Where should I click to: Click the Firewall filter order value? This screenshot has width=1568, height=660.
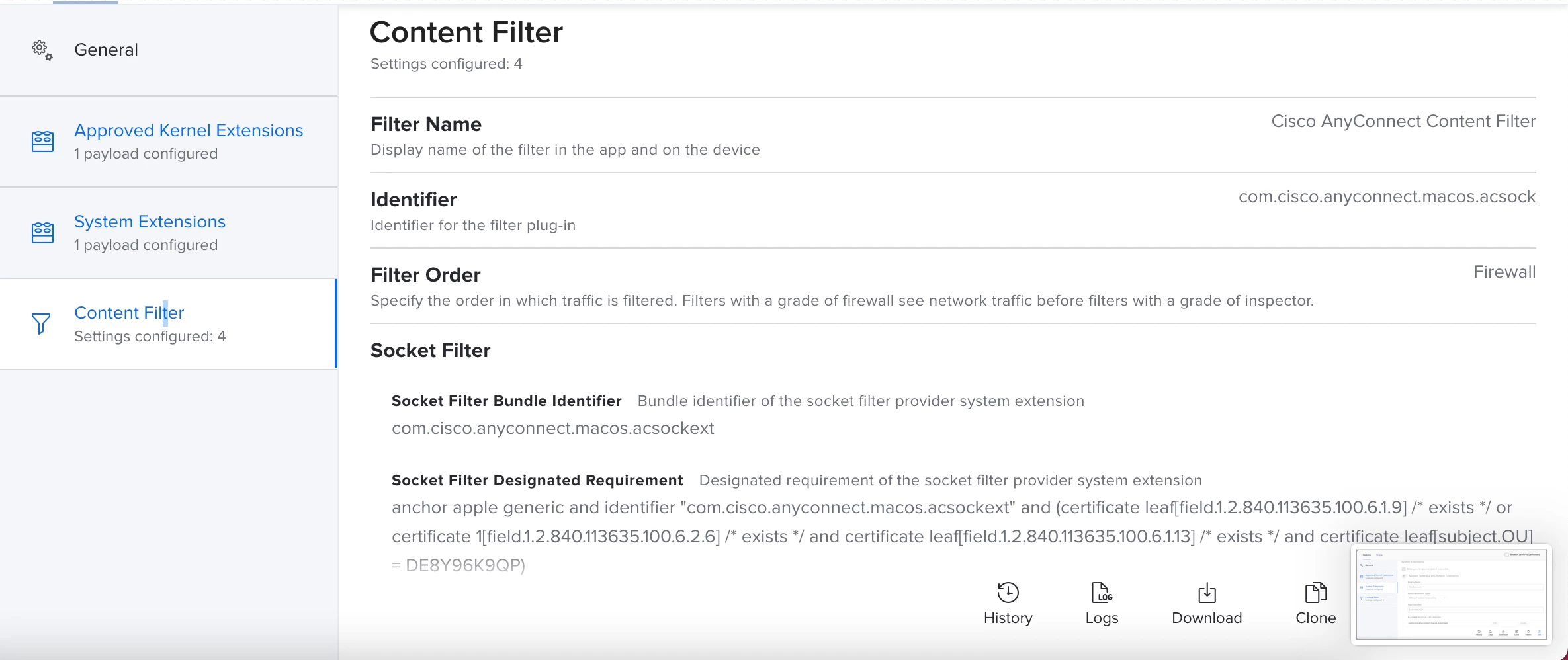coord(1504,272)
